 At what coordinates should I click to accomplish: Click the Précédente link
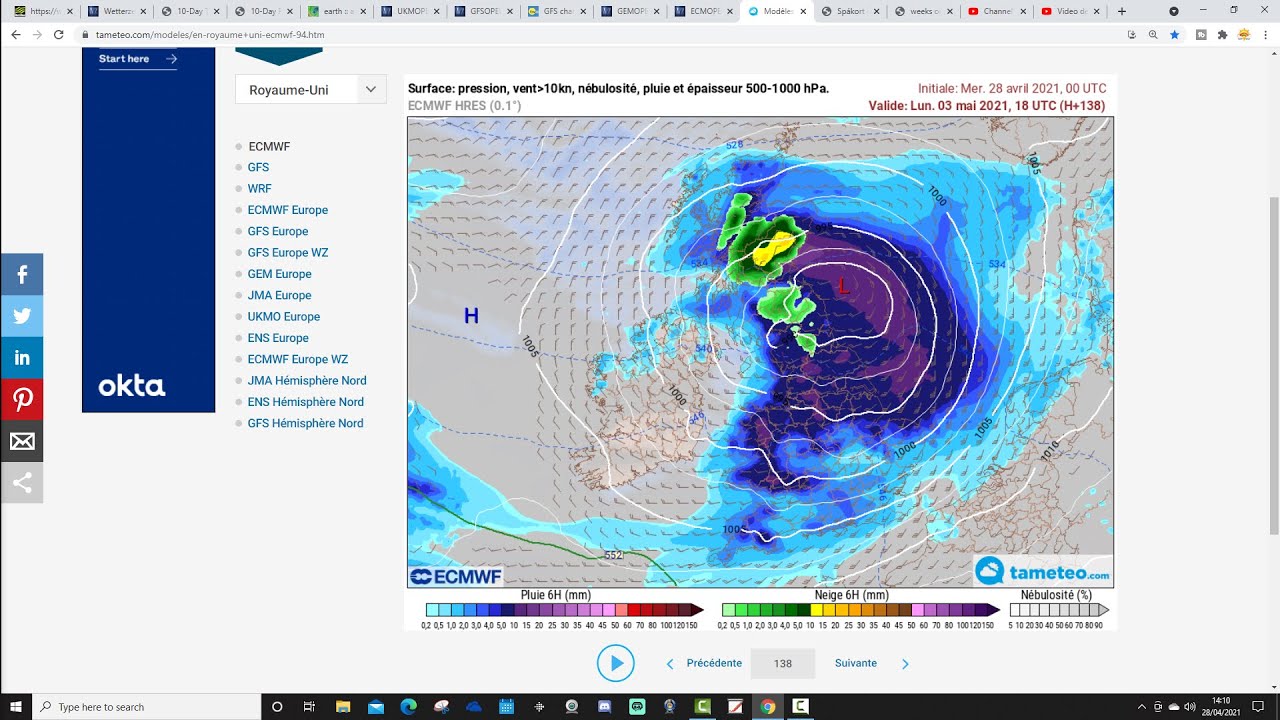pyautogui.click(x=714, y=664)
